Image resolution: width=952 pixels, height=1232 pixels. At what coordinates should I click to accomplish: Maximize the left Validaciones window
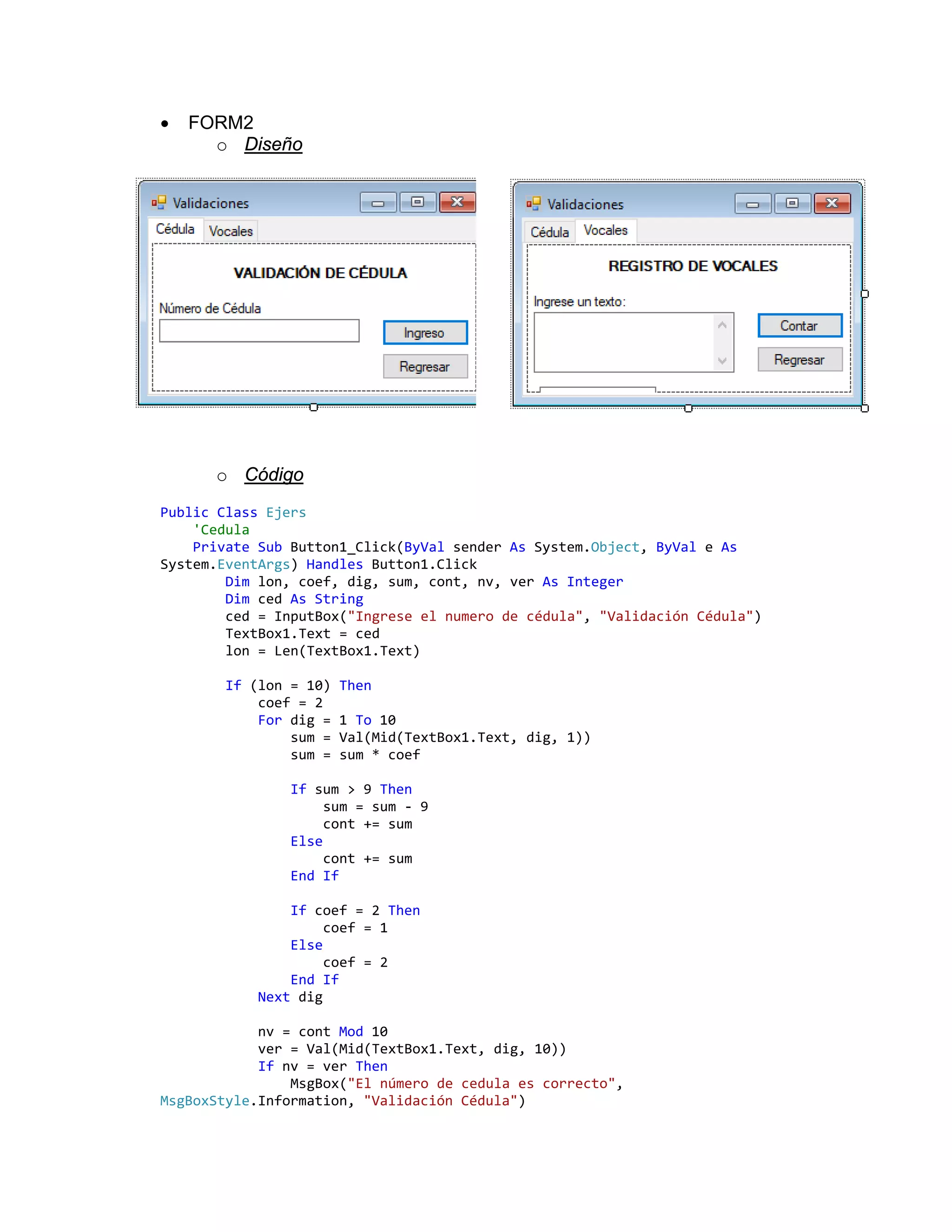click(x=417, y=202)
